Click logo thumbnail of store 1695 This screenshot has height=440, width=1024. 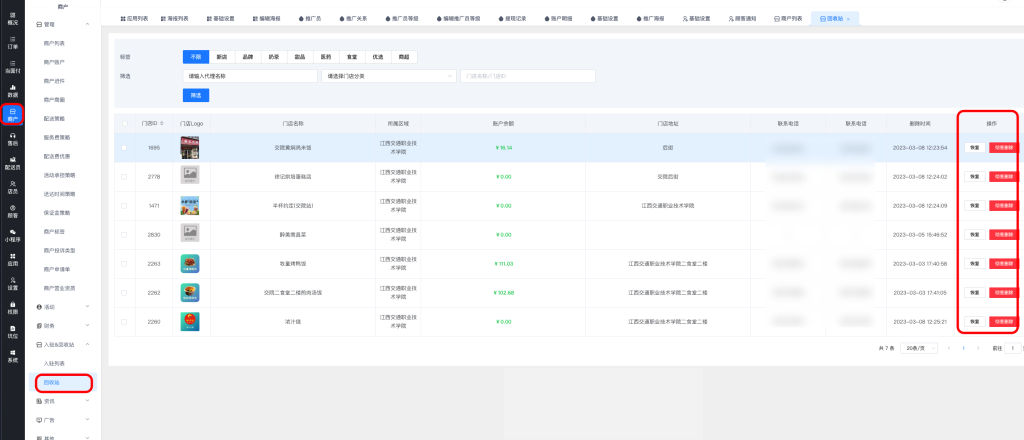click(189, 147)
